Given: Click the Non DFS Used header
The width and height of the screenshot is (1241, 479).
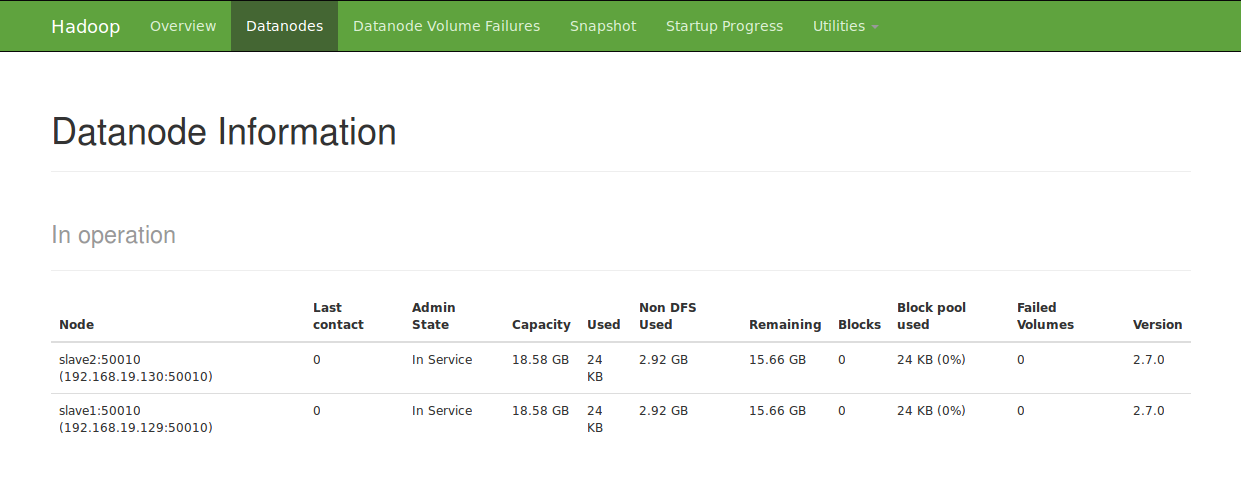Looking at the screenshot, I should (666, 316).
